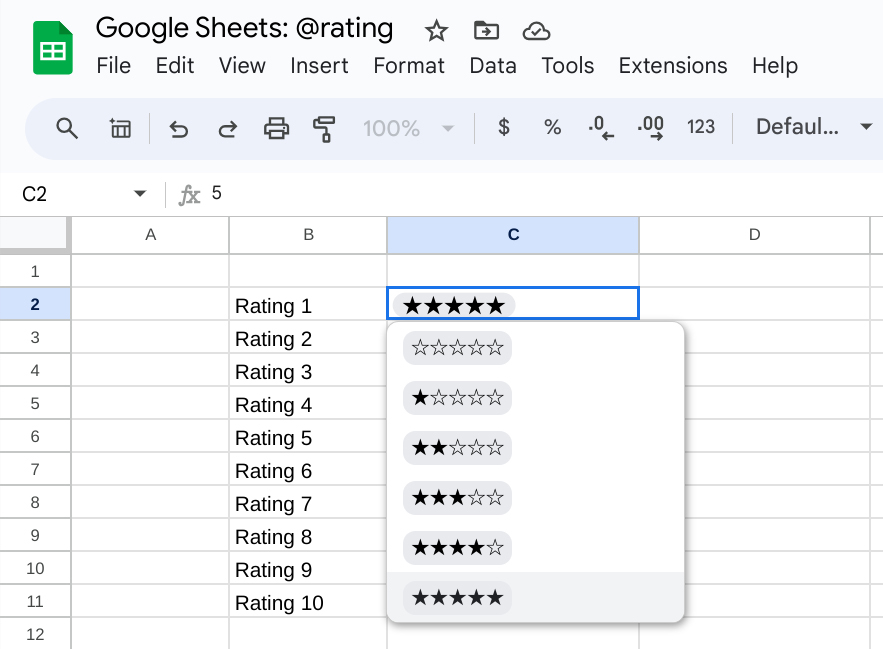The width and height of the screenshot is (883, 649).
Task: Select the five-star rating option
Action: [x=457, y=596]
